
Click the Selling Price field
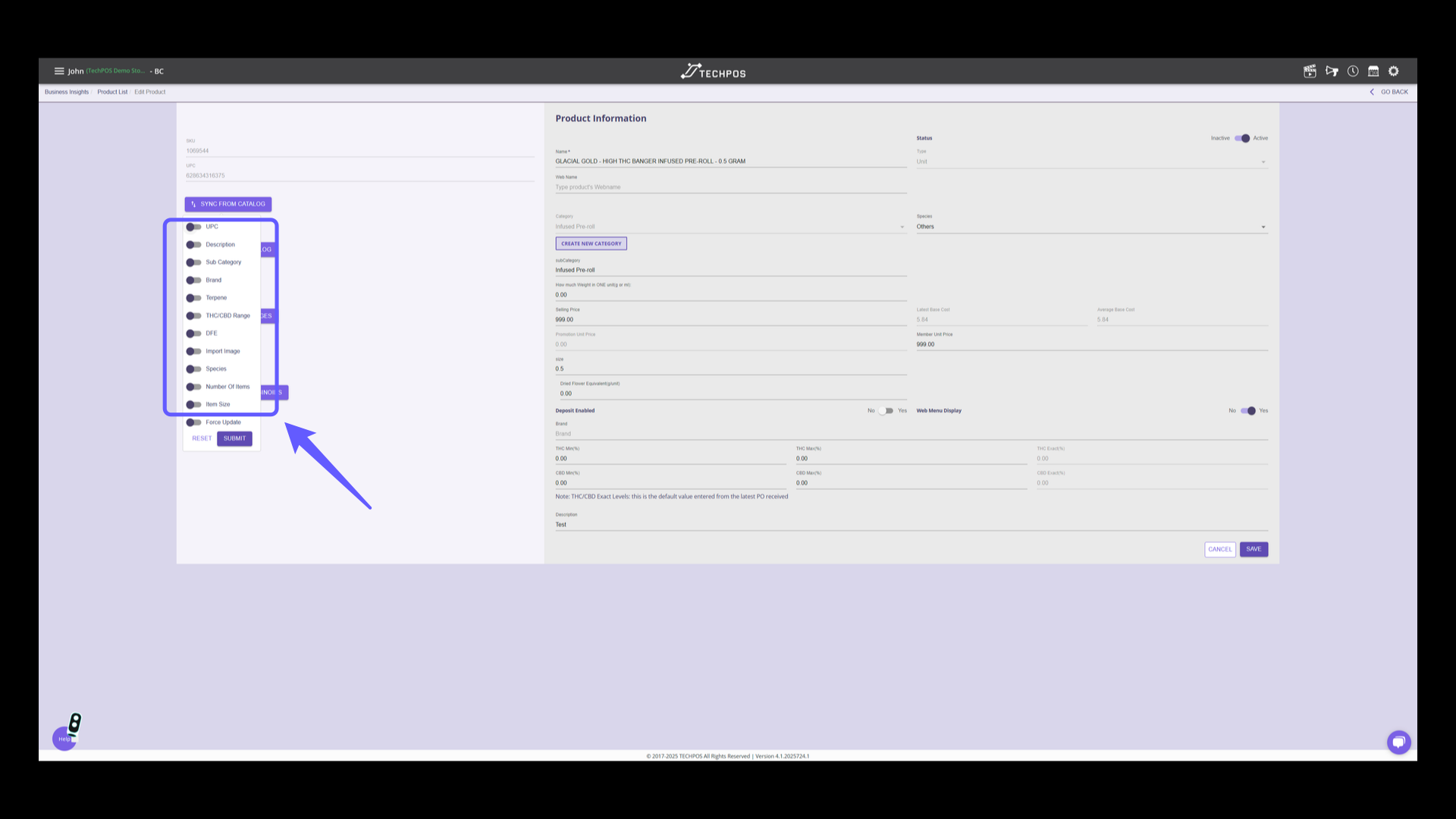(730, 320)
